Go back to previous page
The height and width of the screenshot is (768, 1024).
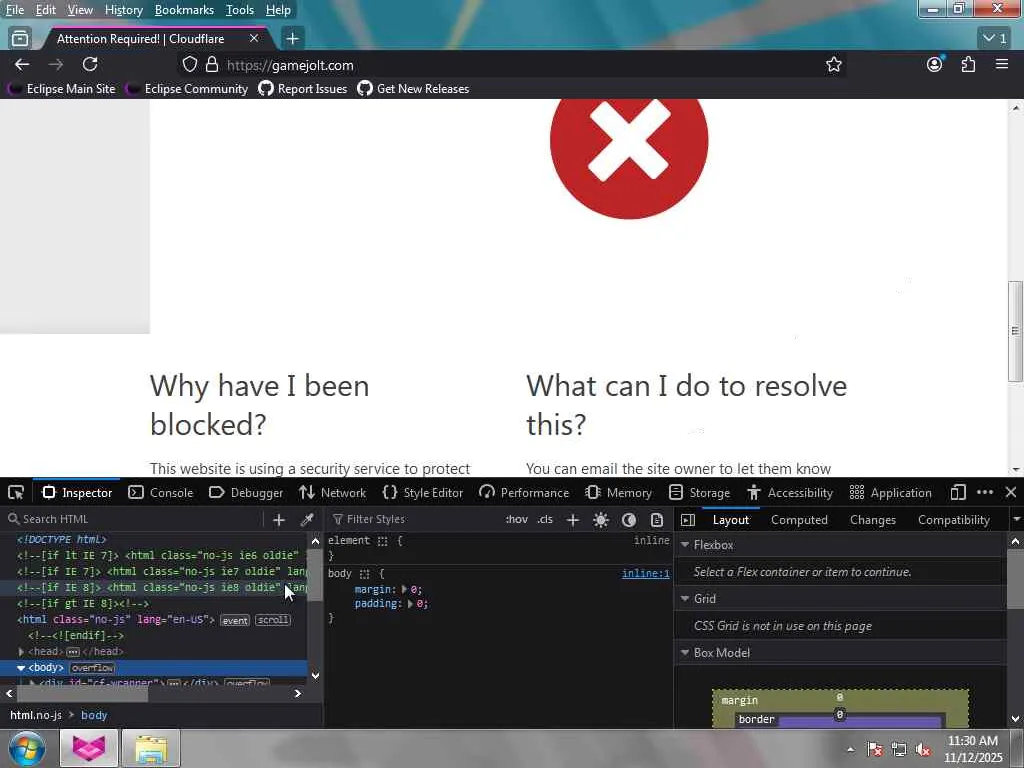(22, 65)
